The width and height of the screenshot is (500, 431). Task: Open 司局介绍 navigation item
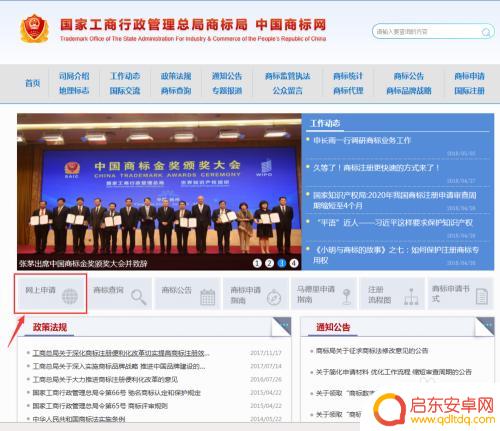(74, 76)
